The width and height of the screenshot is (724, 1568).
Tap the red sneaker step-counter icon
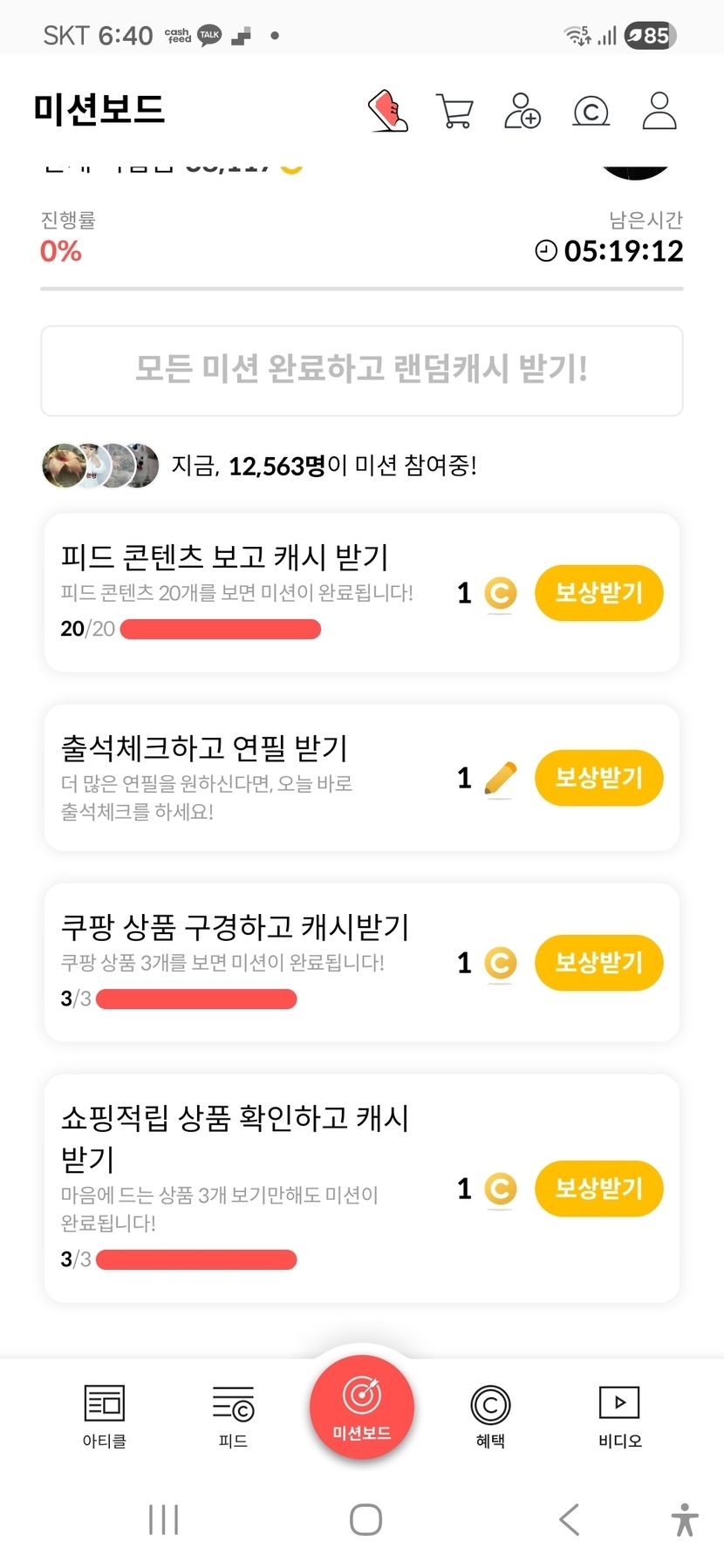(x=388, y=111)
